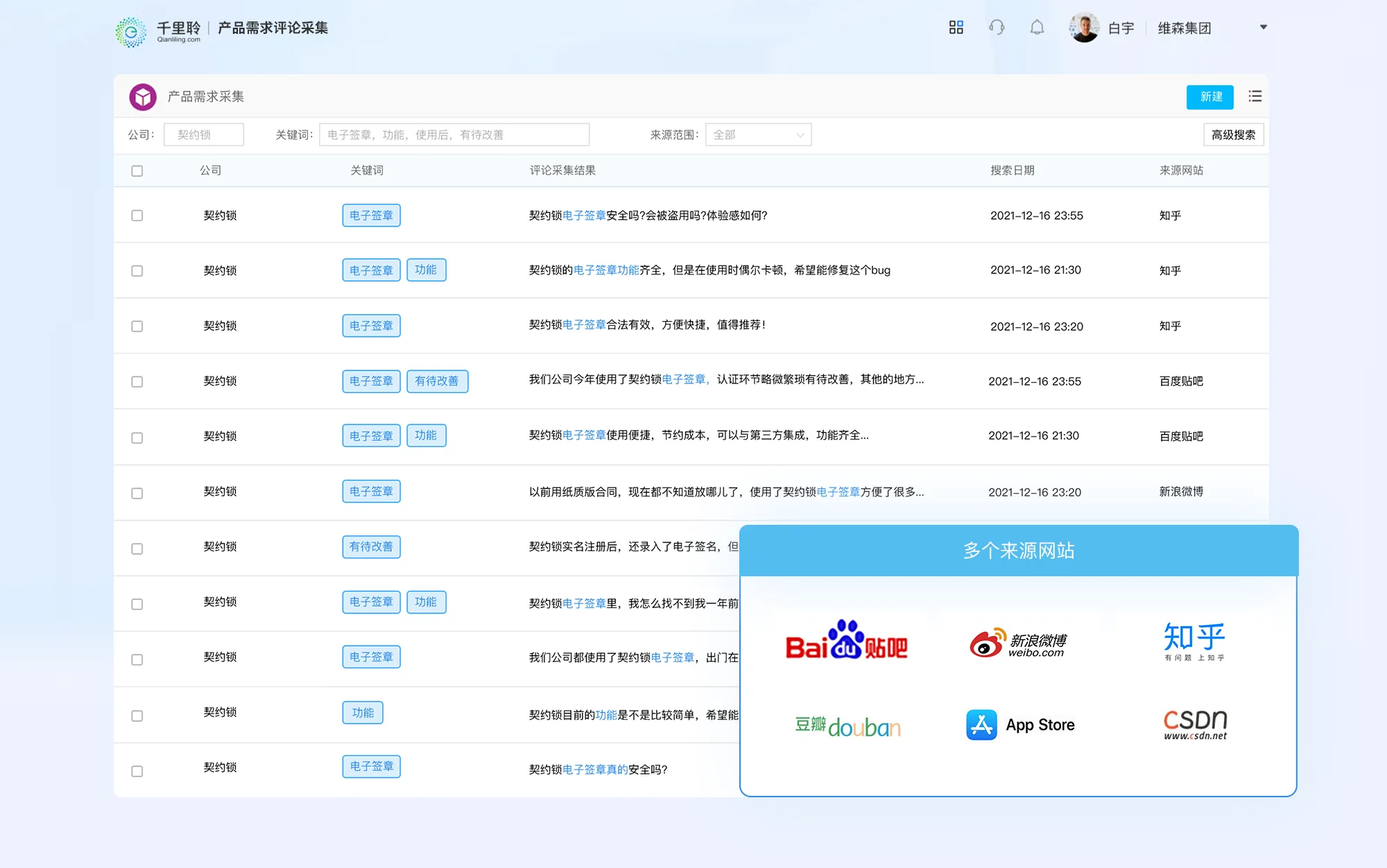Click the comment 契约锁电子签章合法有效，方便快捷
Viewport: 1387px width, 868px height.
pos(646,325)
